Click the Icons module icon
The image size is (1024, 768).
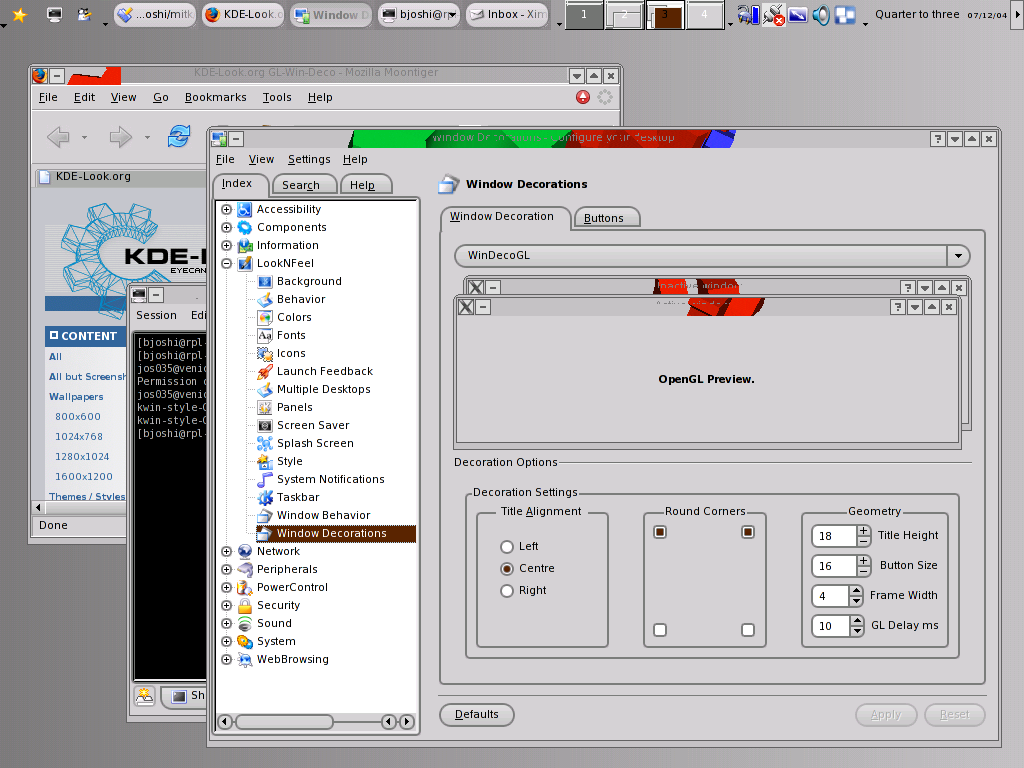pyautogui.click(x=264, y=353)
